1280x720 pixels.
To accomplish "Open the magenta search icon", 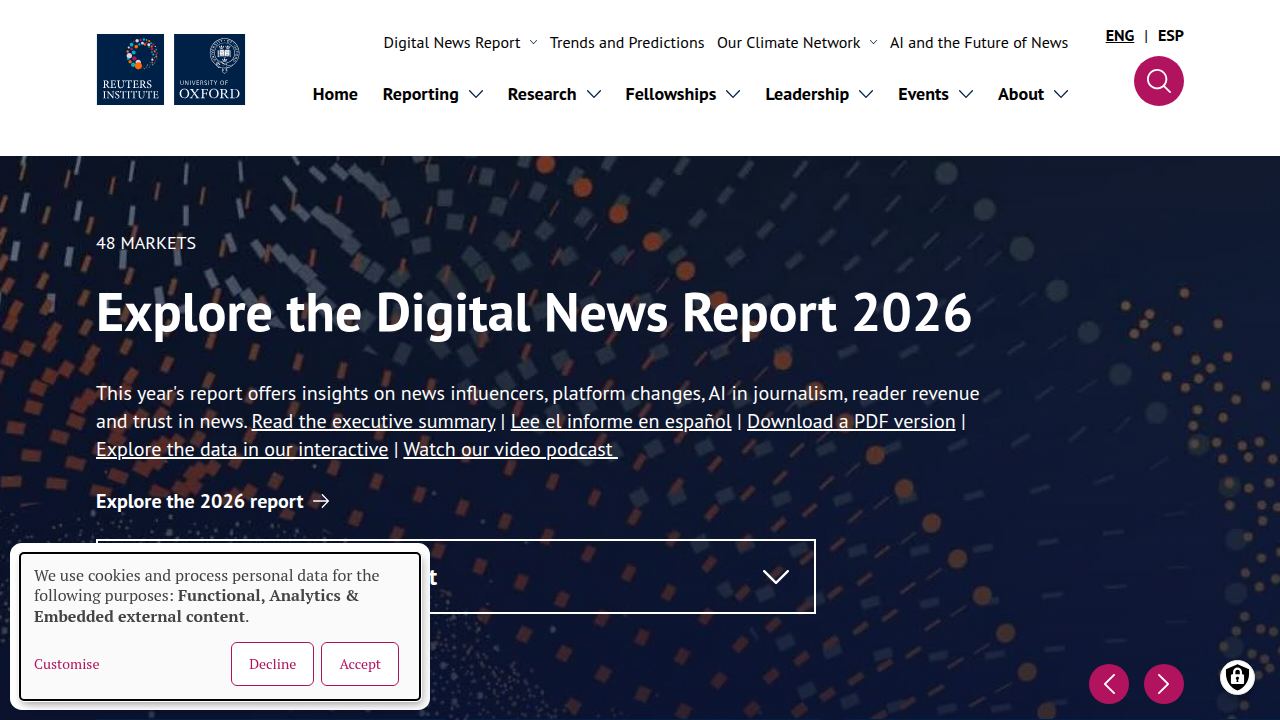I will pyautogui.click(x=1158, y=81).
